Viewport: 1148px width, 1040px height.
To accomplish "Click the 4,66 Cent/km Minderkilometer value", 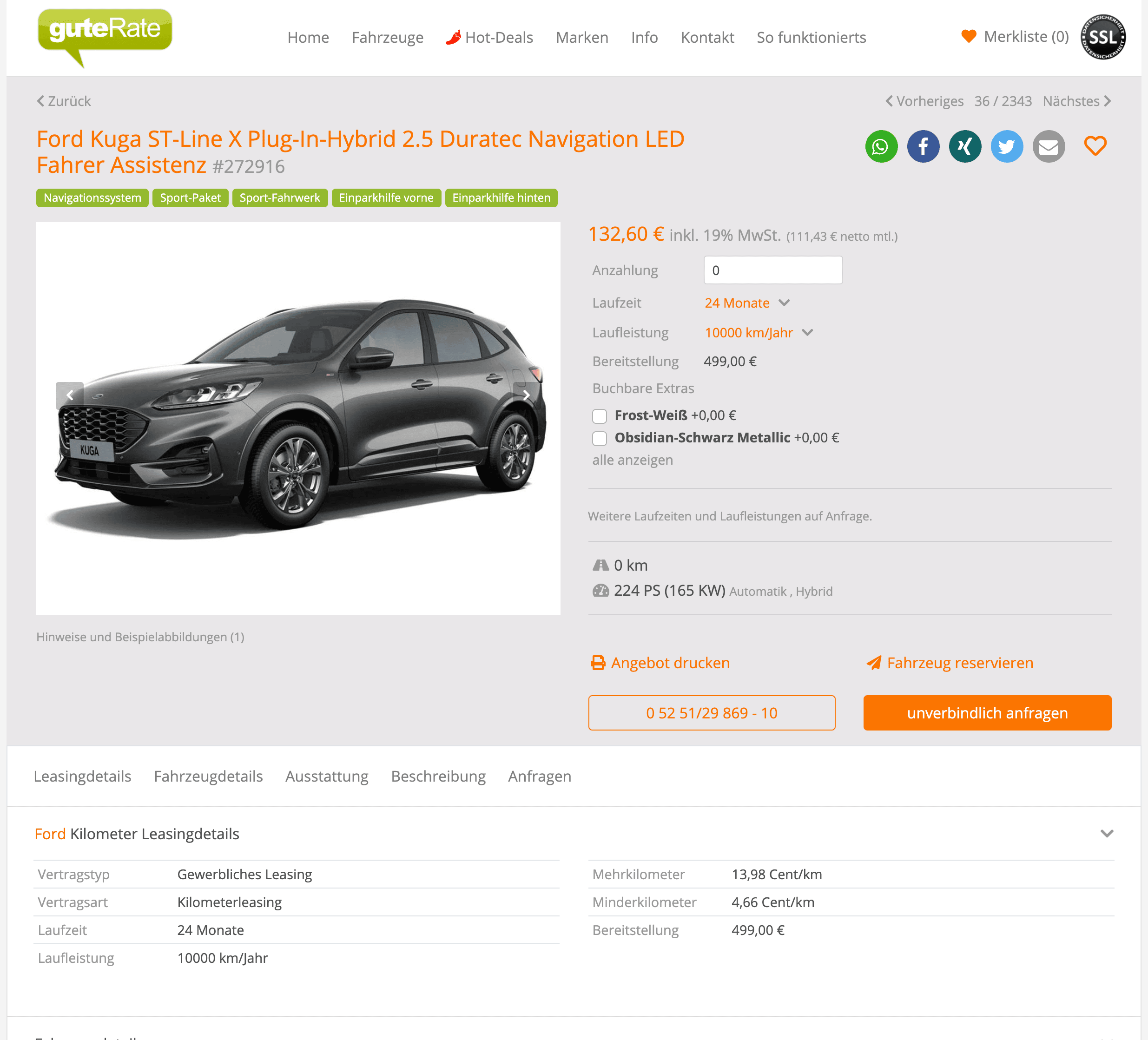I will coord(773,902).
